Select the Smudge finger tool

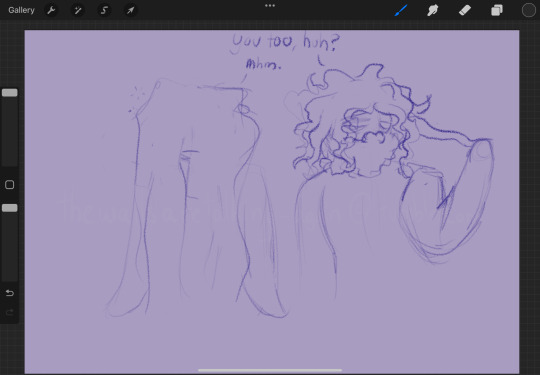tap(433, 10)
